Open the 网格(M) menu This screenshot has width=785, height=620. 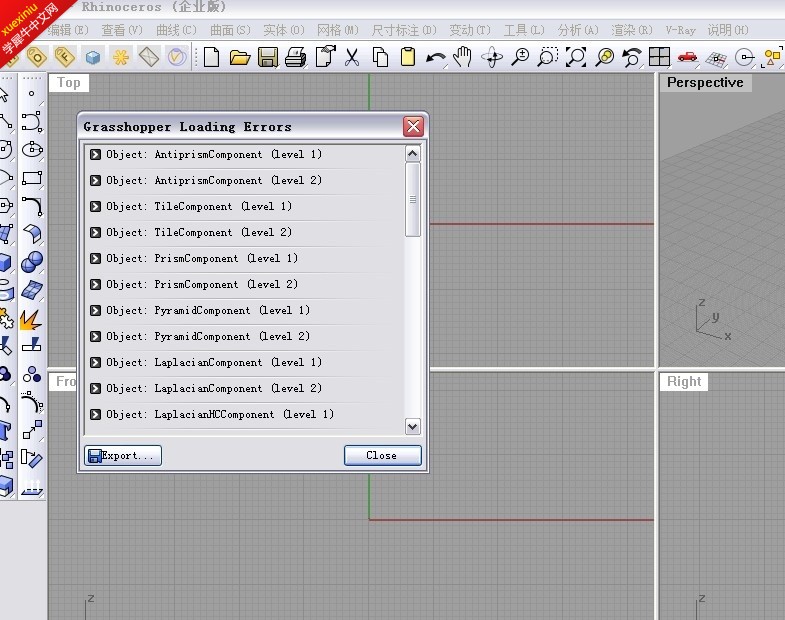click(x=338, y=30)
